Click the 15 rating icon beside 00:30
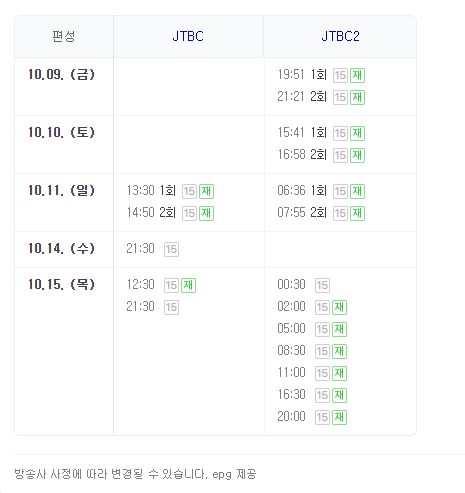Image resolution: width=465 pixels, height=493 pixels. pyautogui.click(x=322, y=285)
